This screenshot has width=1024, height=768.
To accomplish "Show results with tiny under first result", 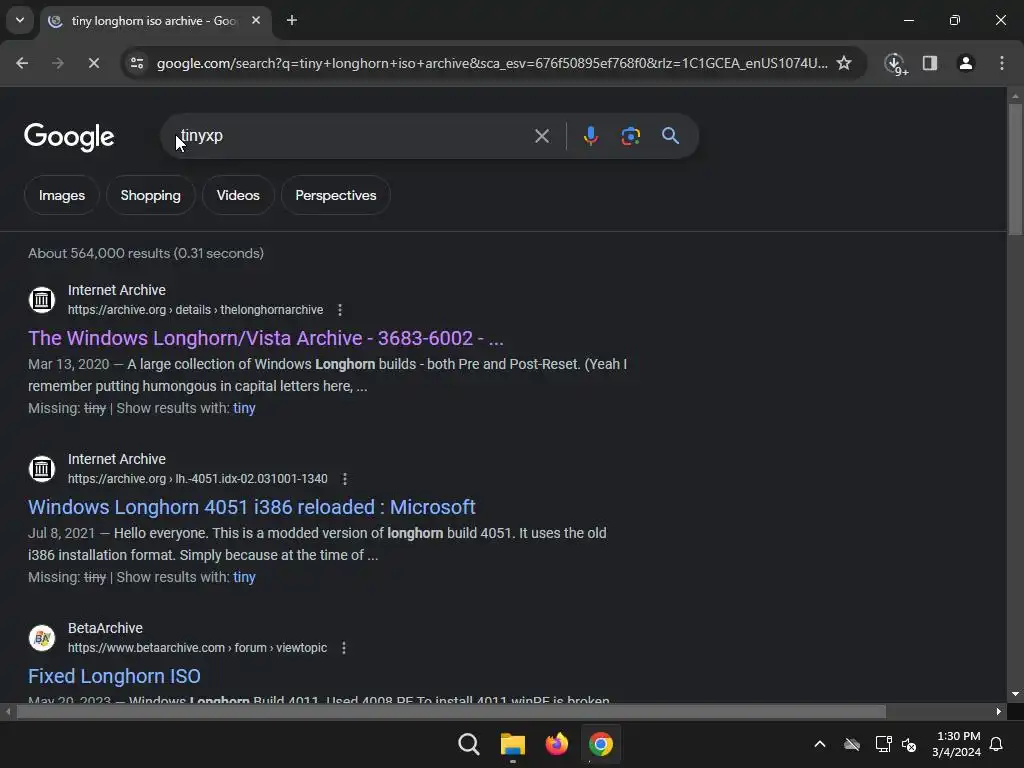I will (244, 408).
